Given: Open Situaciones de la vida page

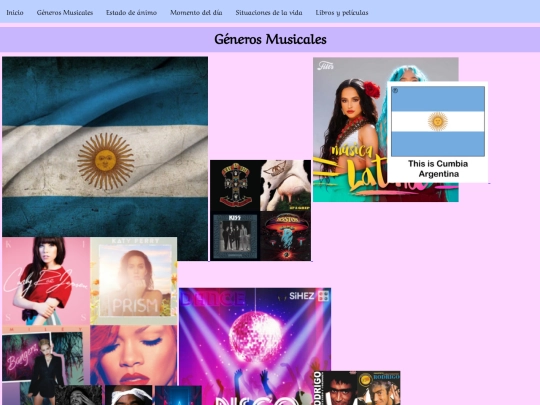Looking at the screenshot, I should point(269,12).
